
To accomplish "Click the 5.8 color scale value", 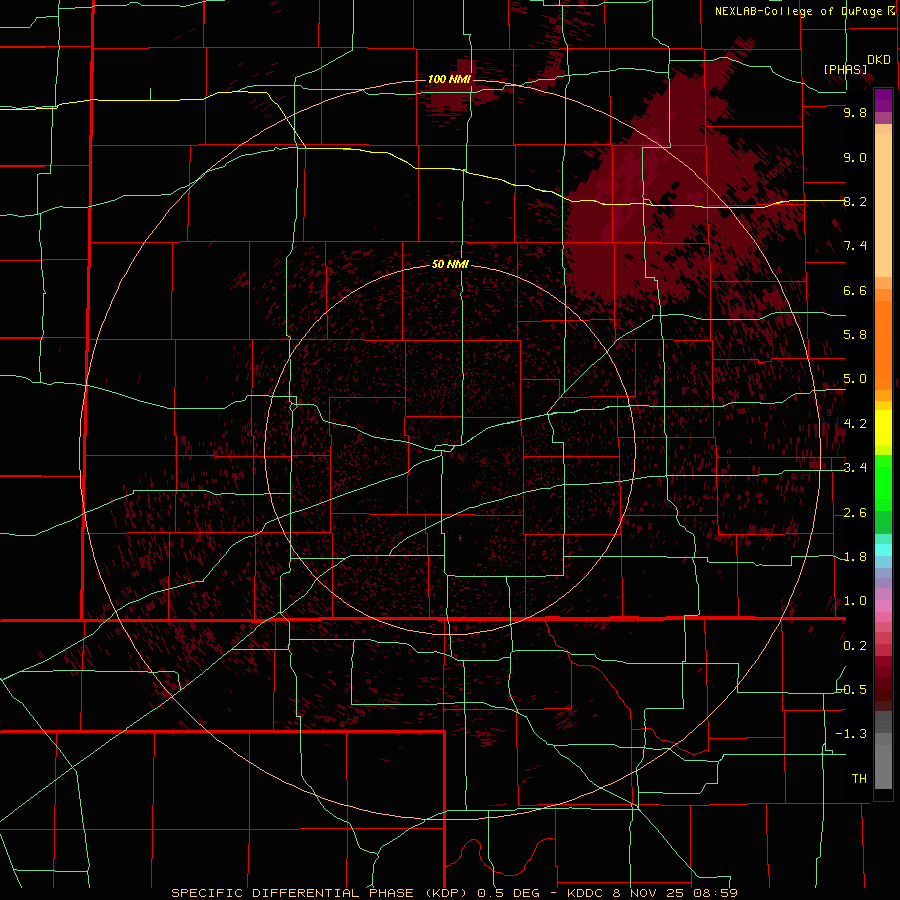I will [855, 334].
